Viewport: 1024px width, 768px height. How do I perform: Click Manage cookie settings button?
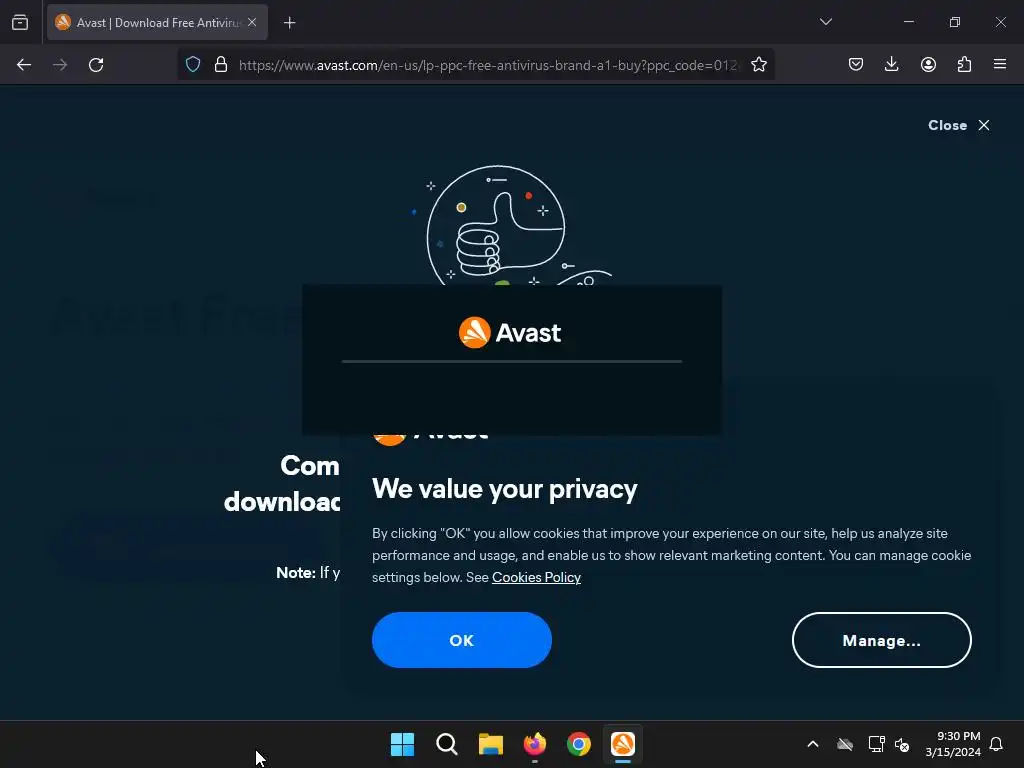[882, 640]
